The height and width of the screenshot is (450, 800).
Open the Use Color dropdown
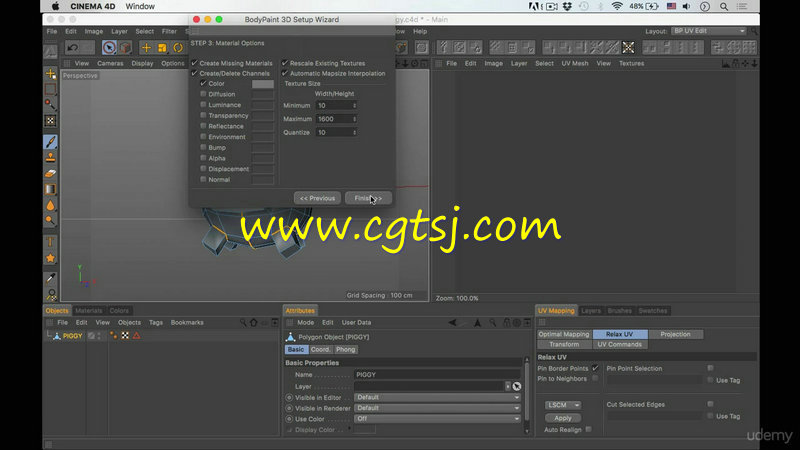click(437, 419)
